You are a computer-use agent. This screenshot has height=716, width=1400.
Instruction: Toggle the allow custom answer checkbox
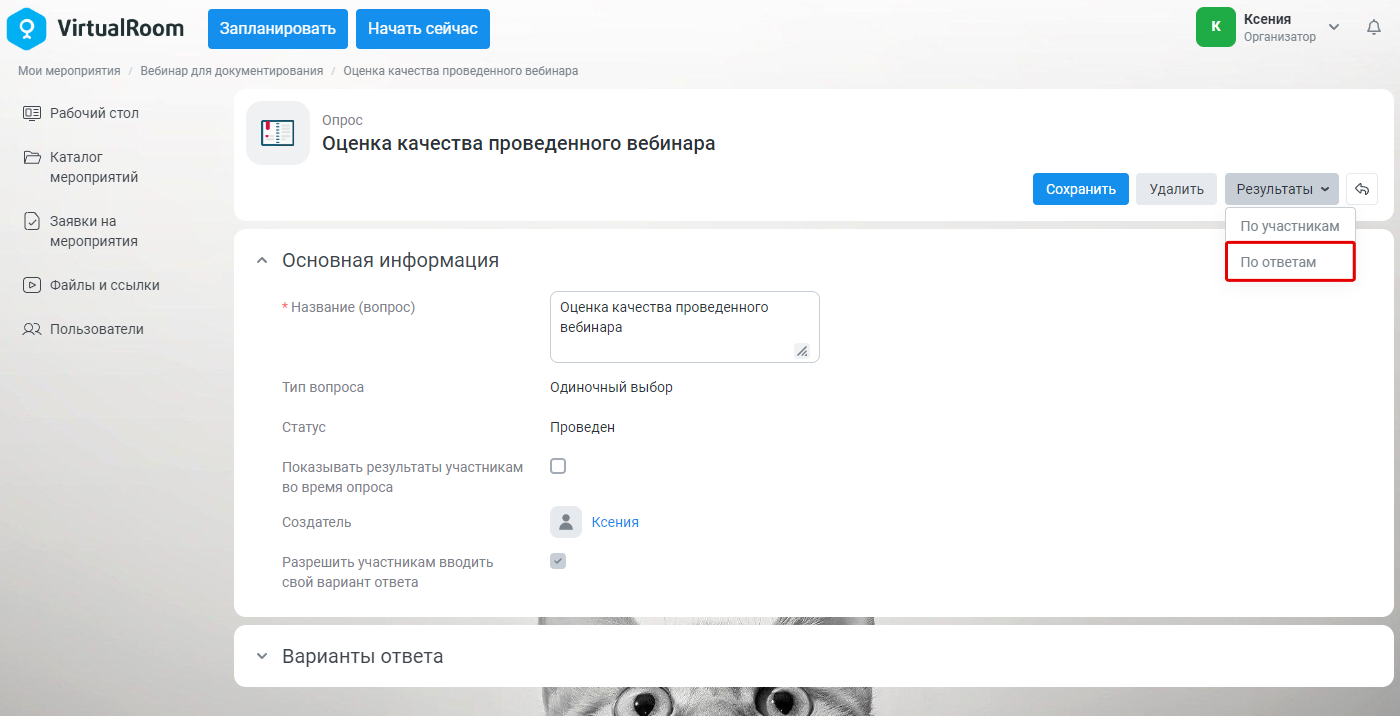pyautogui.click(x=558, y=561)
